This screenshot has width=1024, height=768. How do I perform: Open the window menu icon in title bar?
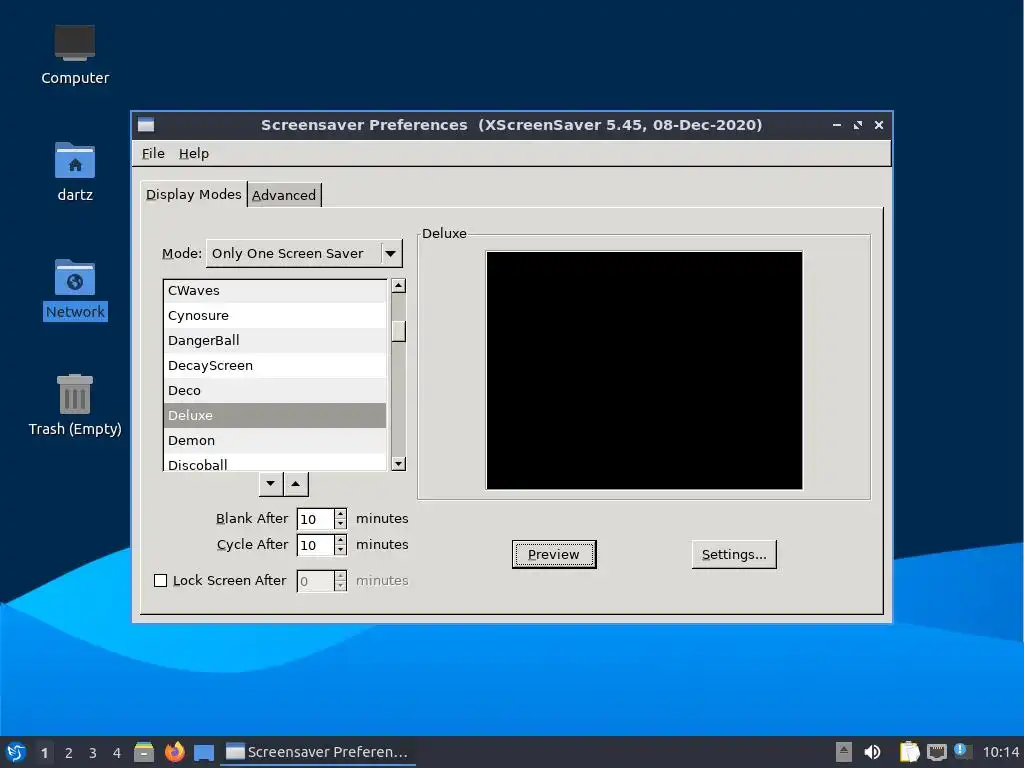[146, 125]
